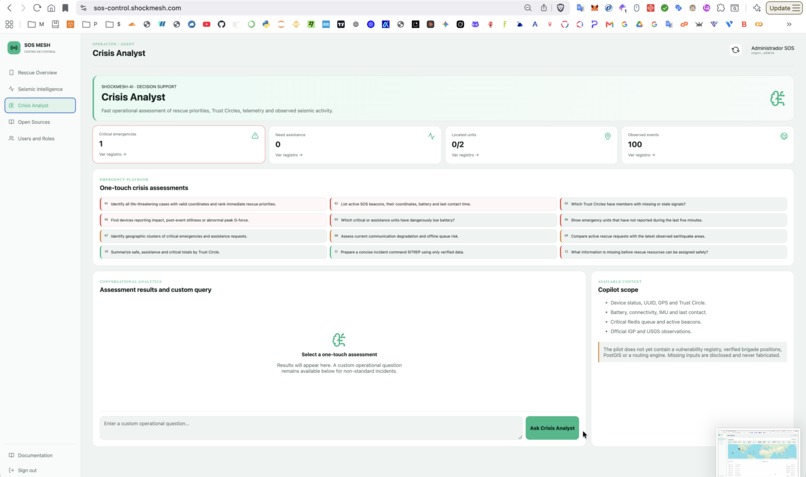This screenshot has height=477, width=806.
Task: Run 'Show emergency units that have not reported' assessment
Action: (673, 220)
